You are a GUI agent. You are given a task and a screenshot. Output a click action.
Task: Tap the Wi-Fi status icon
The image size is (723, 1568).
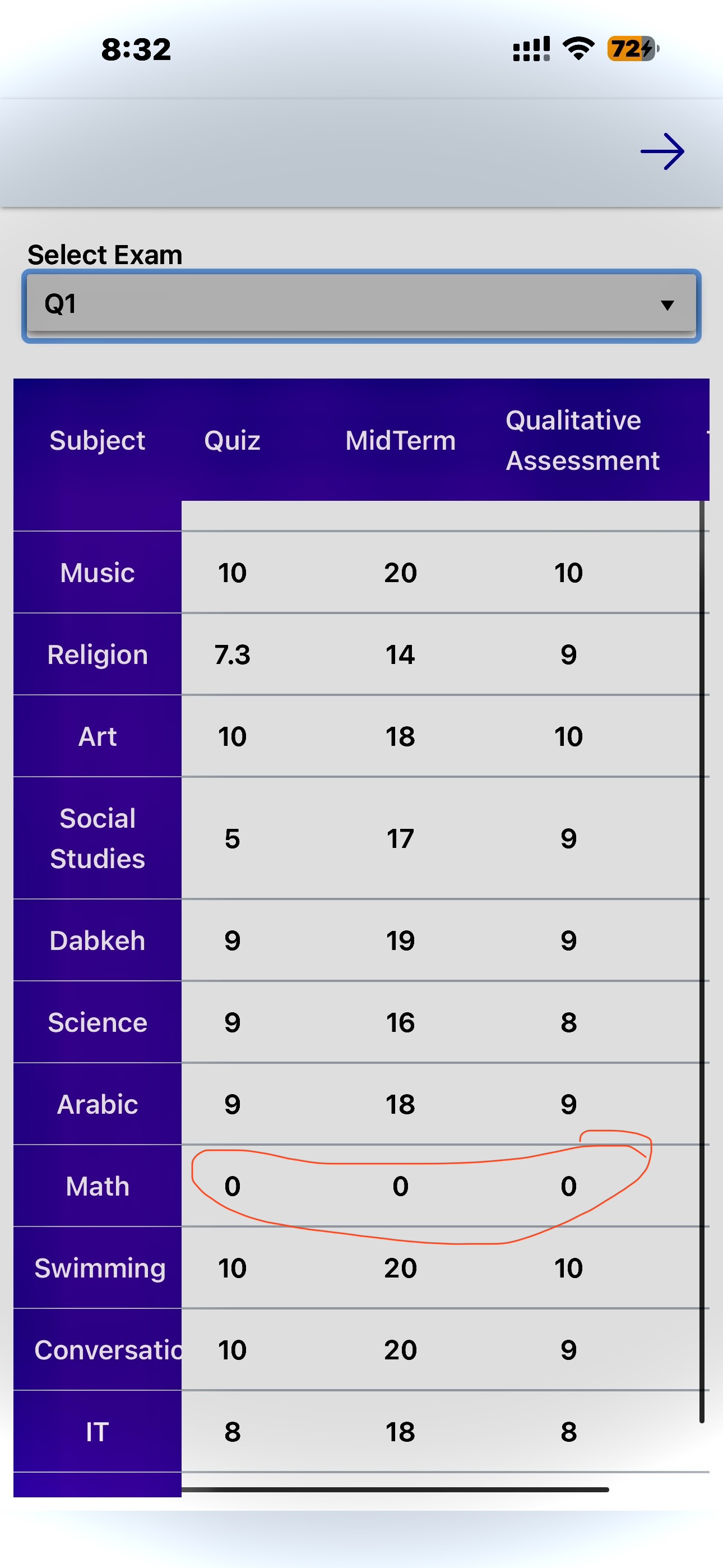point(578,48)
